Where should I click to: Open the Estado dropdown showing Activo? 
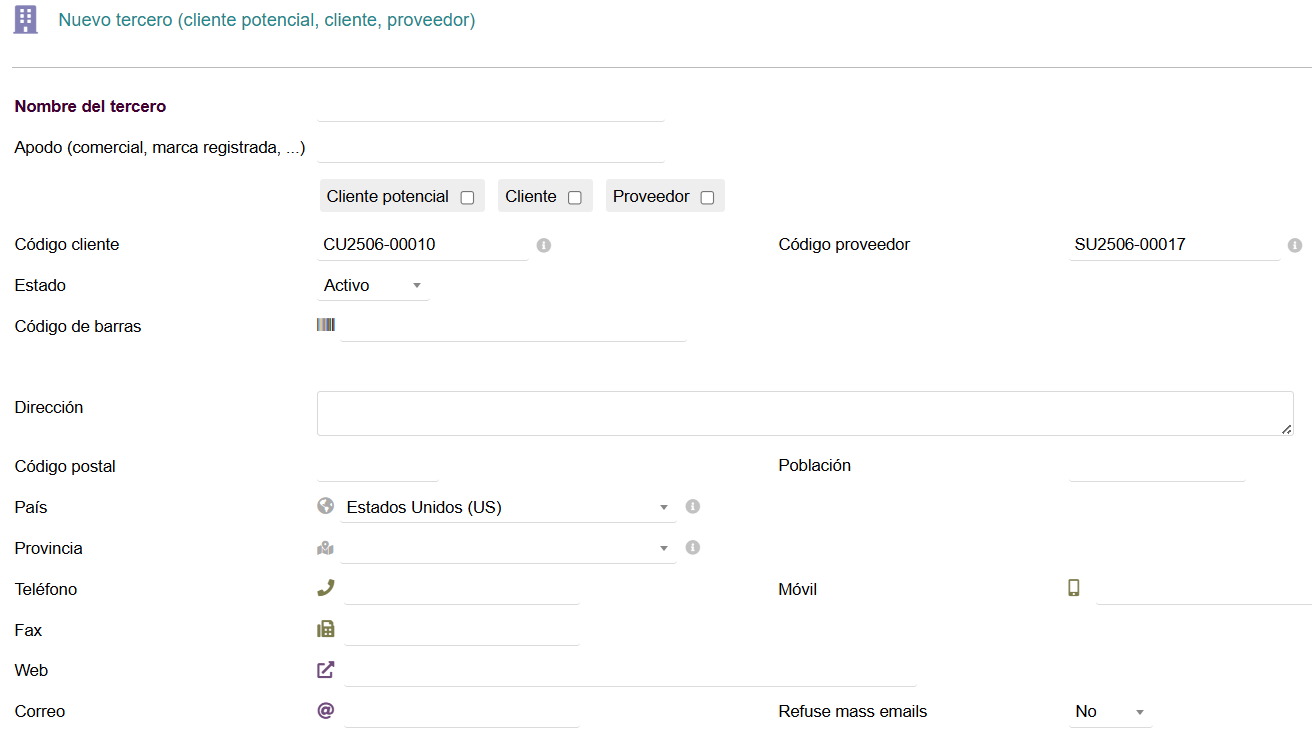(x=373, y=286)
